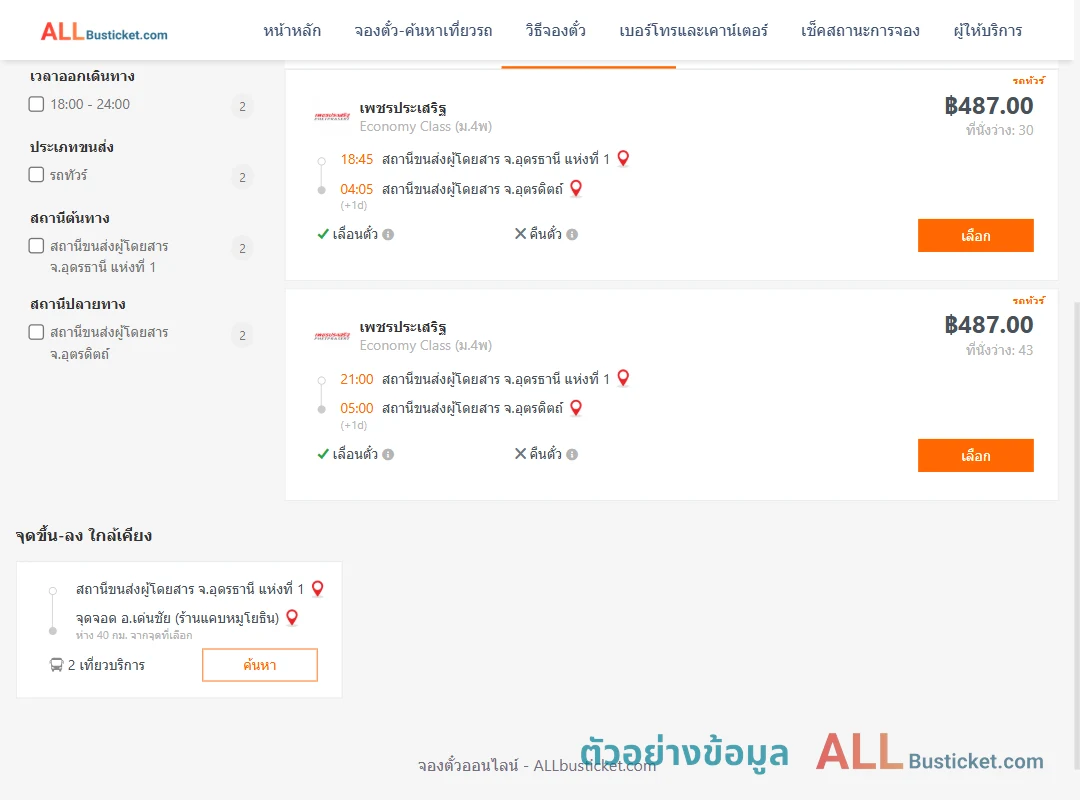This screenshot has width=1080, height=800.
Task: Go to หน้าหลัก in the navigation
Action: pyautogui.click(x=292, y=30)
